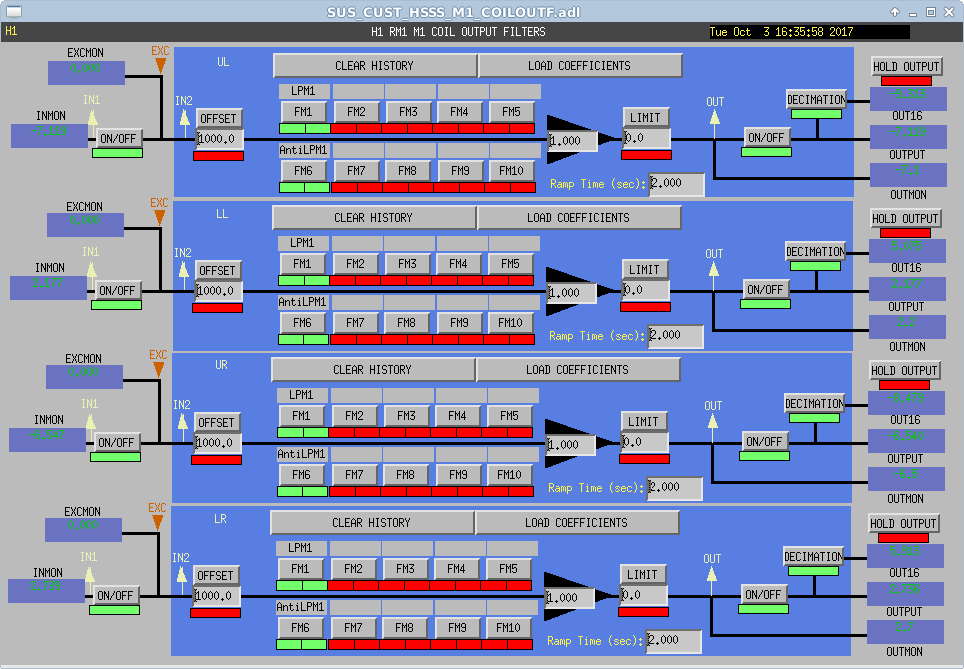964x669 pixels.
Task: Toggle DECIMATION for the LR channel
Action: coord(813,556)
